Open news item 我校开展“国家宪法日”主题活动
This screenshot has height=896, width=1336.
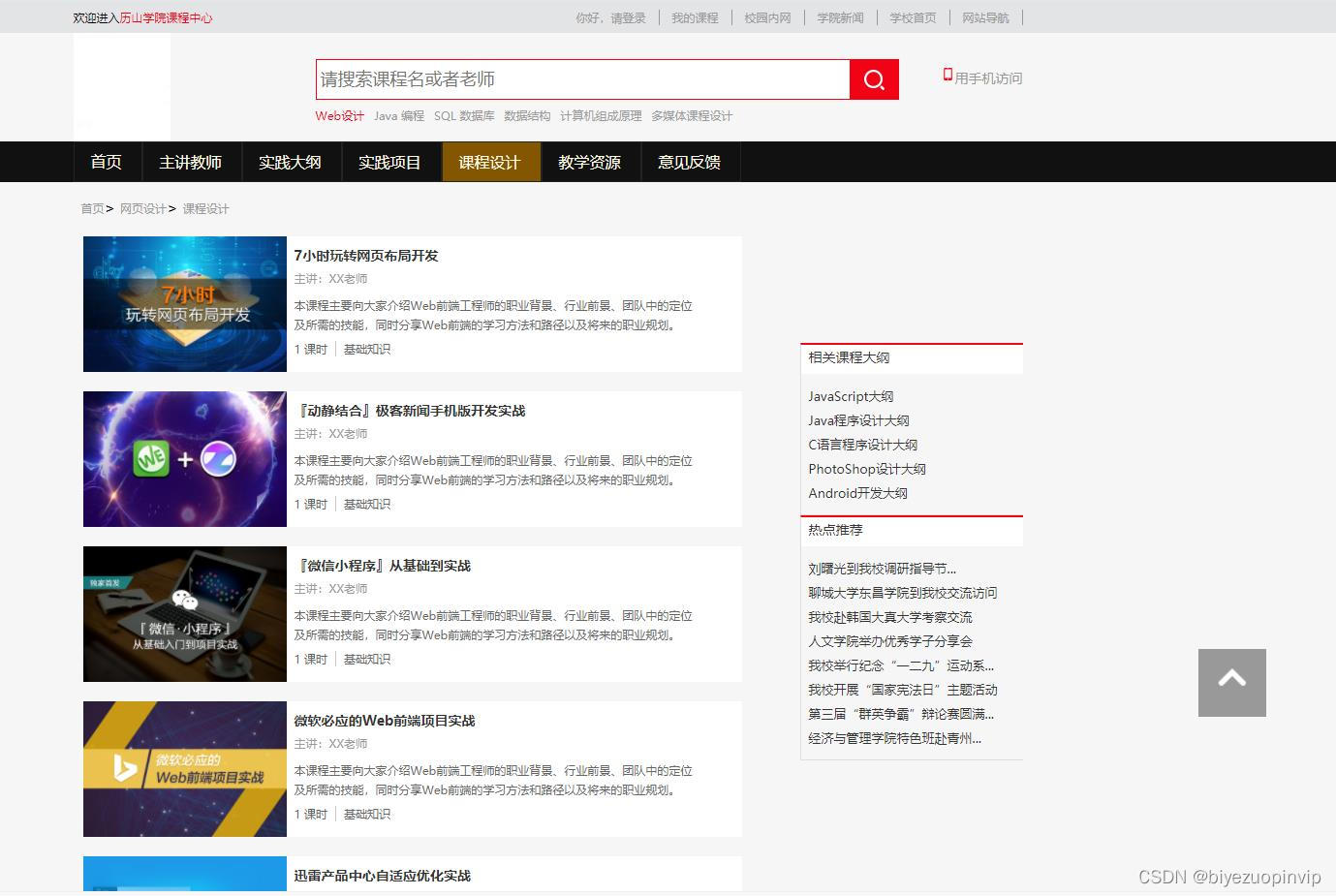(x=903, y=690)
